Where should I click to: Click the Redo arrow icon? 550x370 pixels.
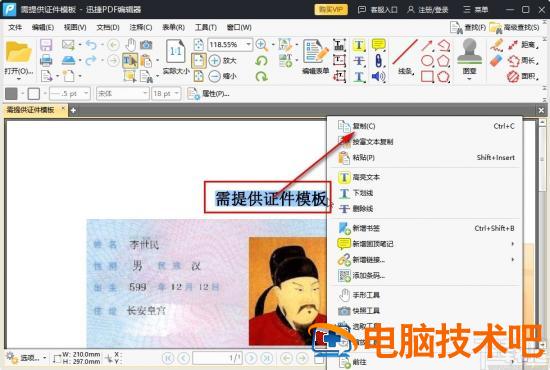click(91, 60)
